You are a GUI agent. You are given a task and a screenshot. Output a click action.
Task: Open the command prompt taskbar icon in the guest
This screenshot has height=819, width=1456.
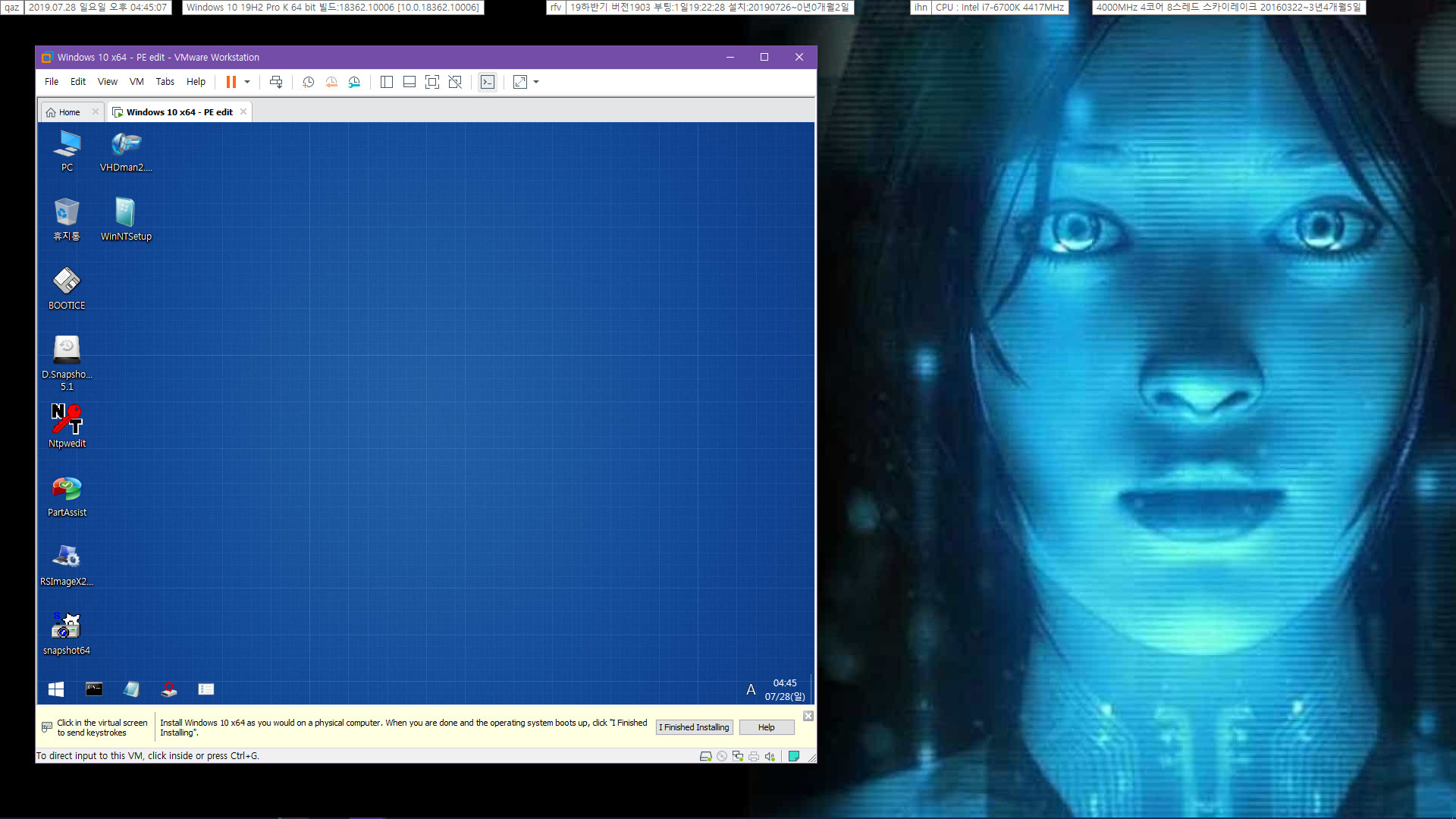94,689
